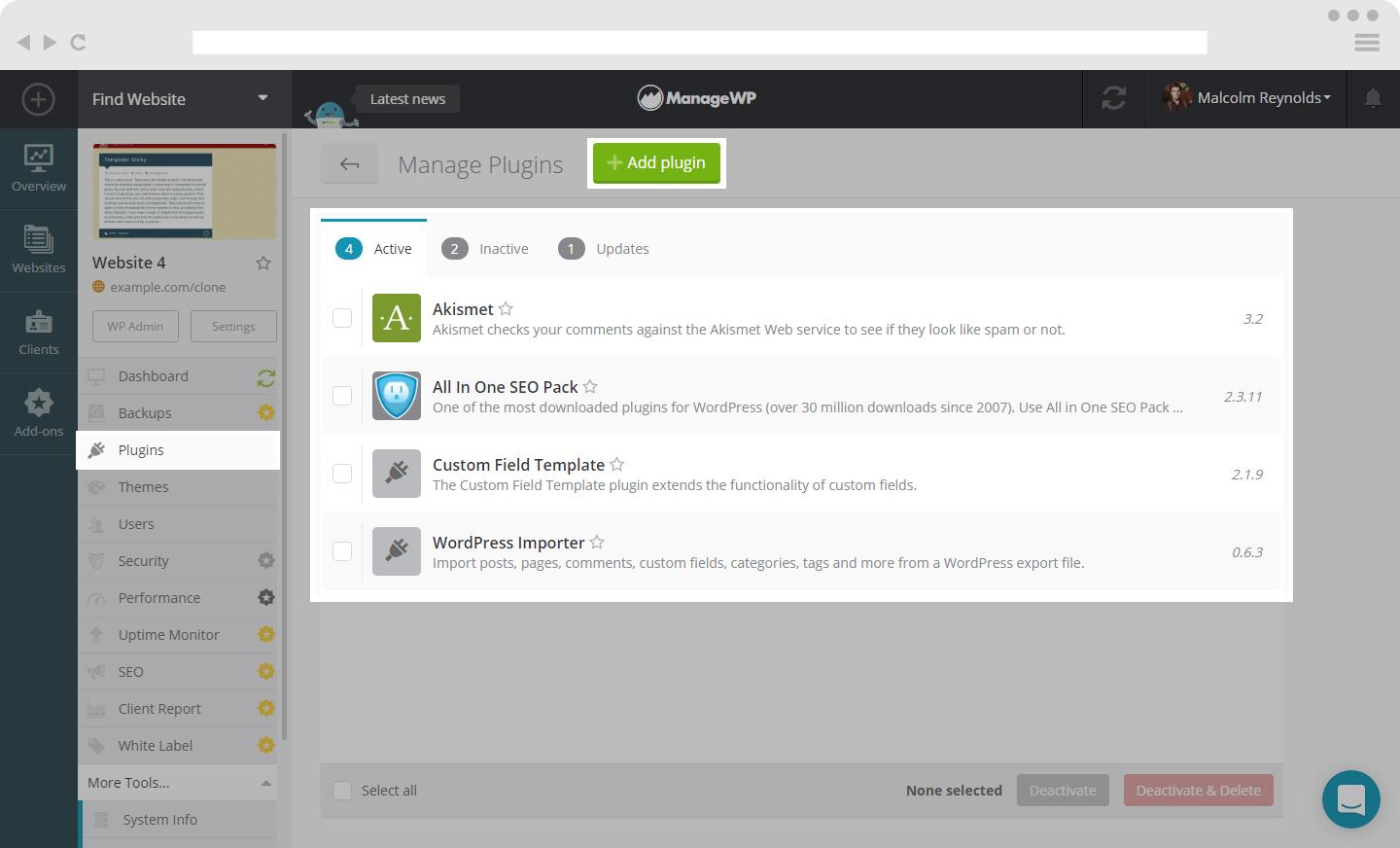Click the White Label gear badge

(x=266, y=745)
